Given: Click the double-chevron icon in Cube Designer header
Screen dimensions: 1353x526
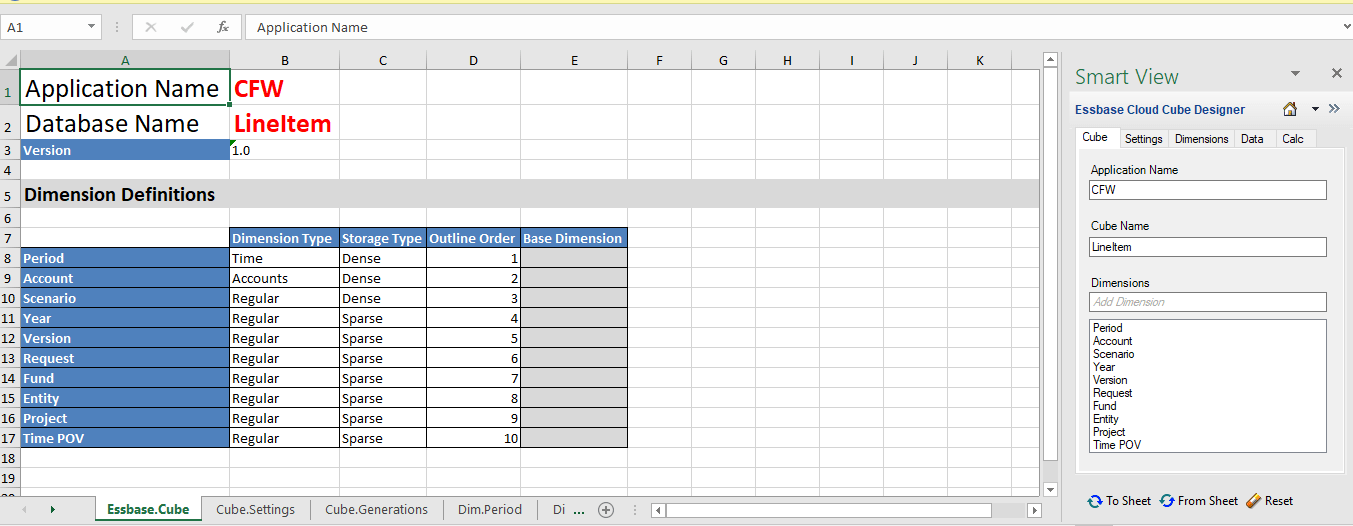Looking at the screenshot, I should click(x=1333, y=109).
